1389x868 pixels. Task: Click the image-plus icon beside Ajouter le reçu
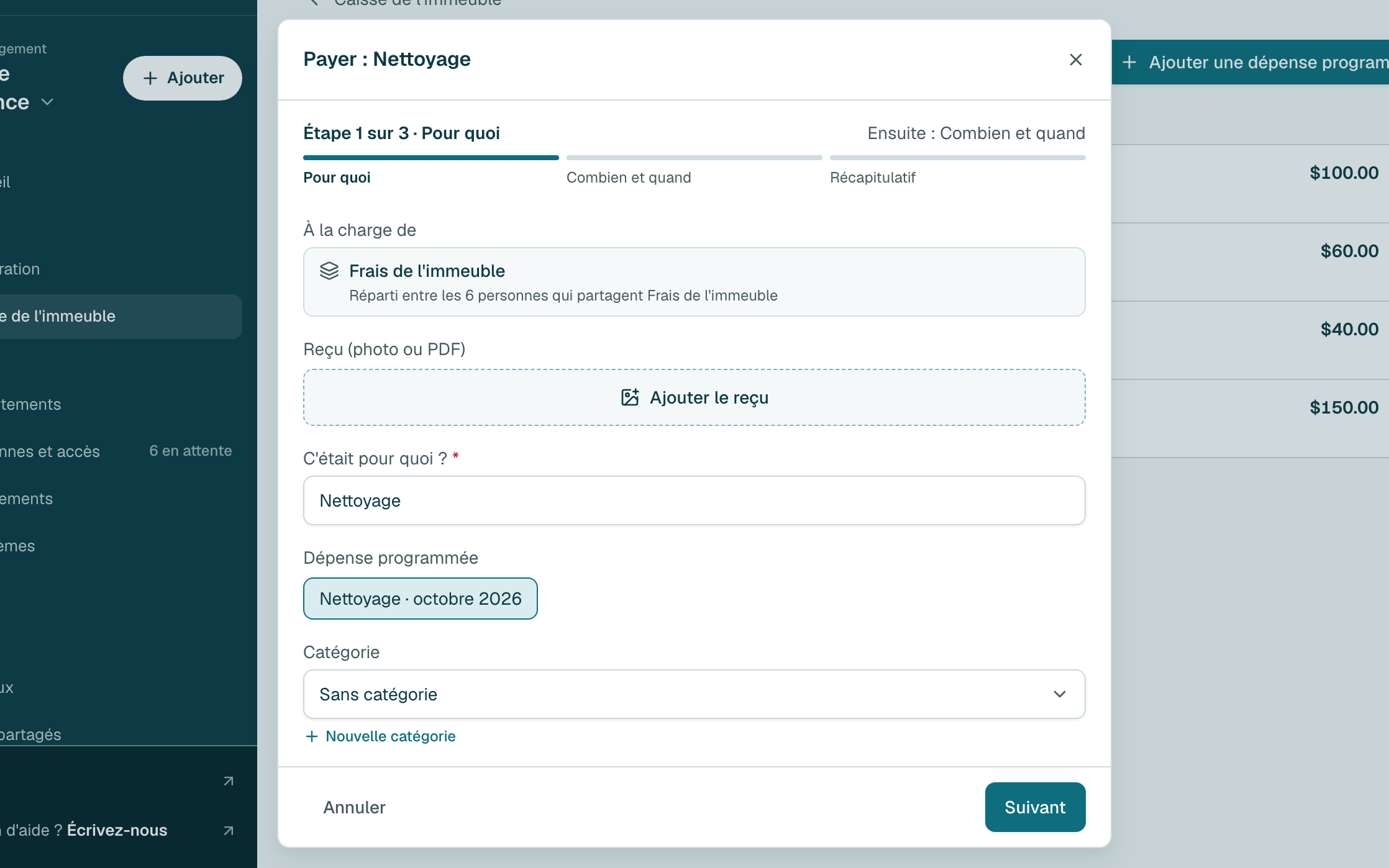click(630, 397)
